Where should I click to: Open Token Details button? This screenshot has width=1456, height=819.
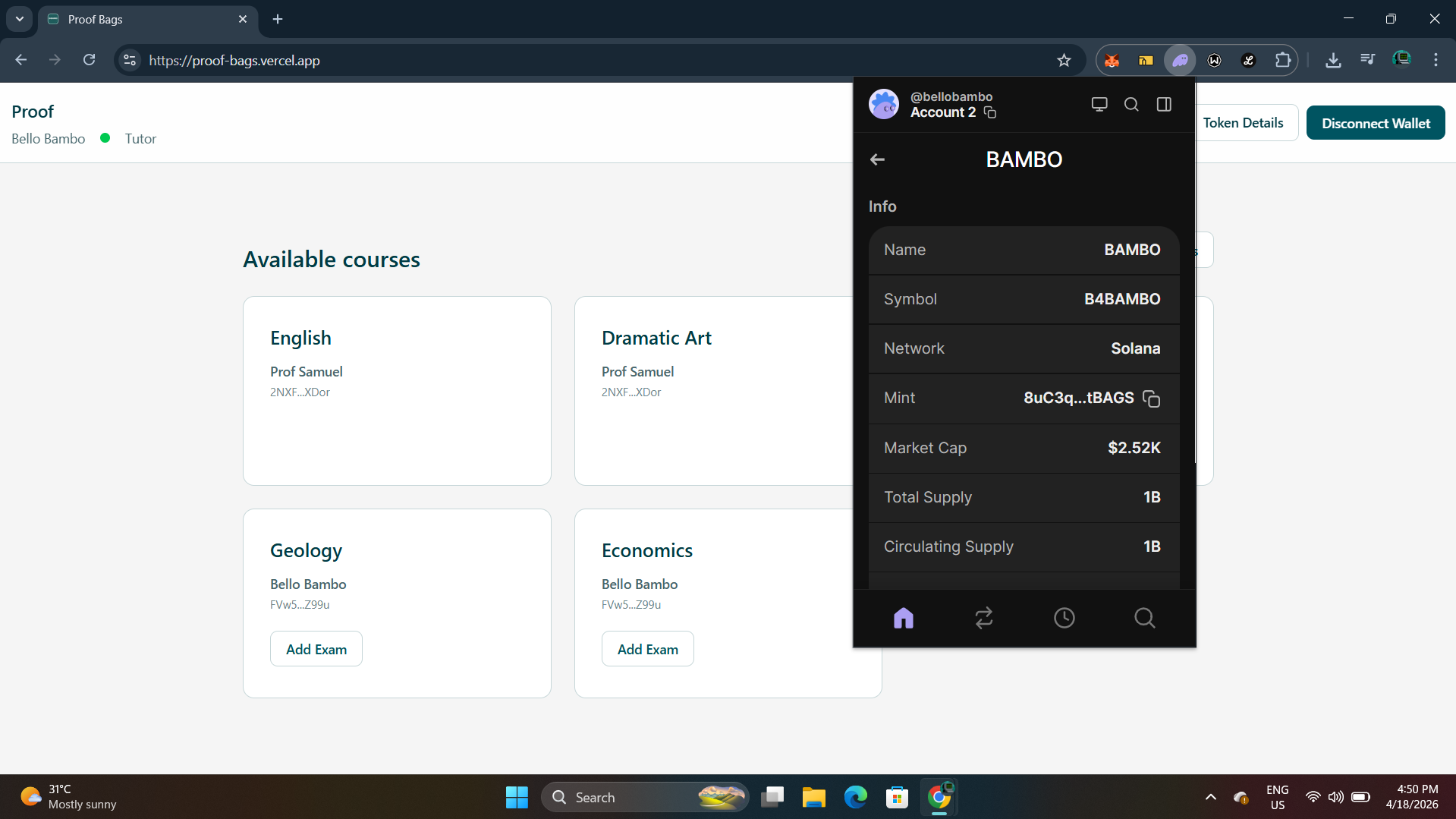[x=1243, y=123]
